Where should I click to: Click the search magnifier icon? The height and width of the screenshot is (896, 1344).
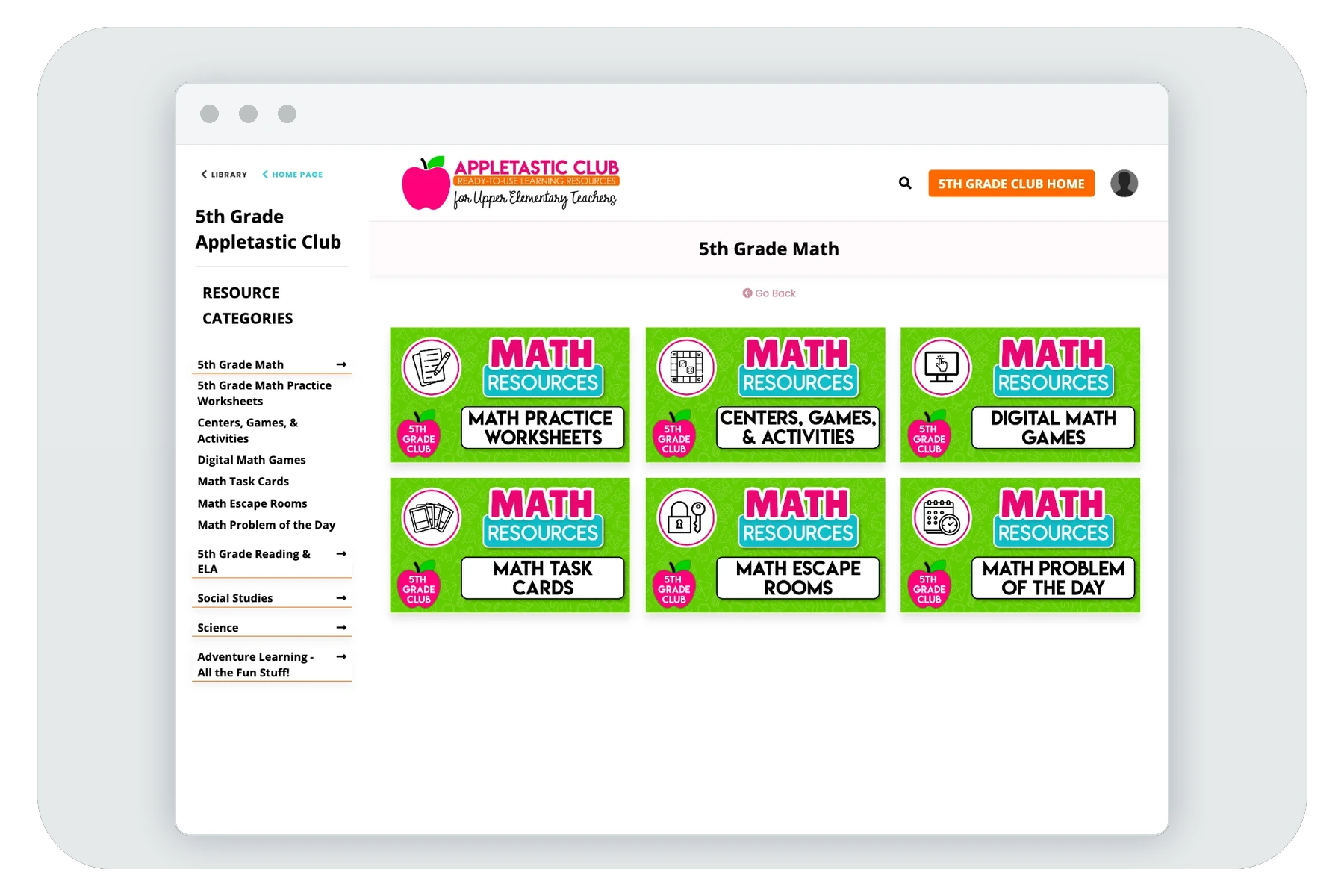point(905,183)
